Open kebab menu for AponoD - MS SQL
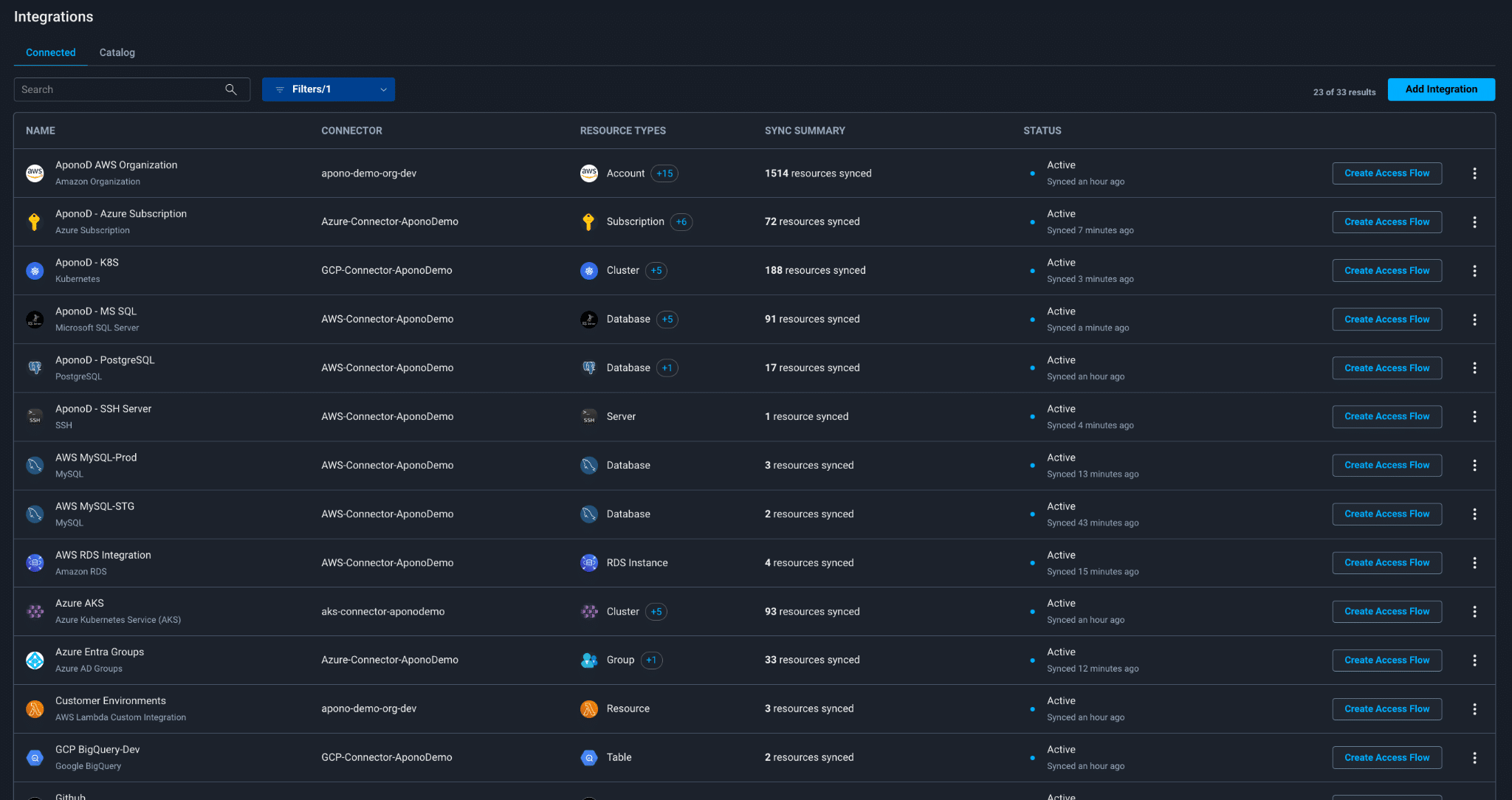This screenshot has width=1512, height=800. pos(1474,320)
